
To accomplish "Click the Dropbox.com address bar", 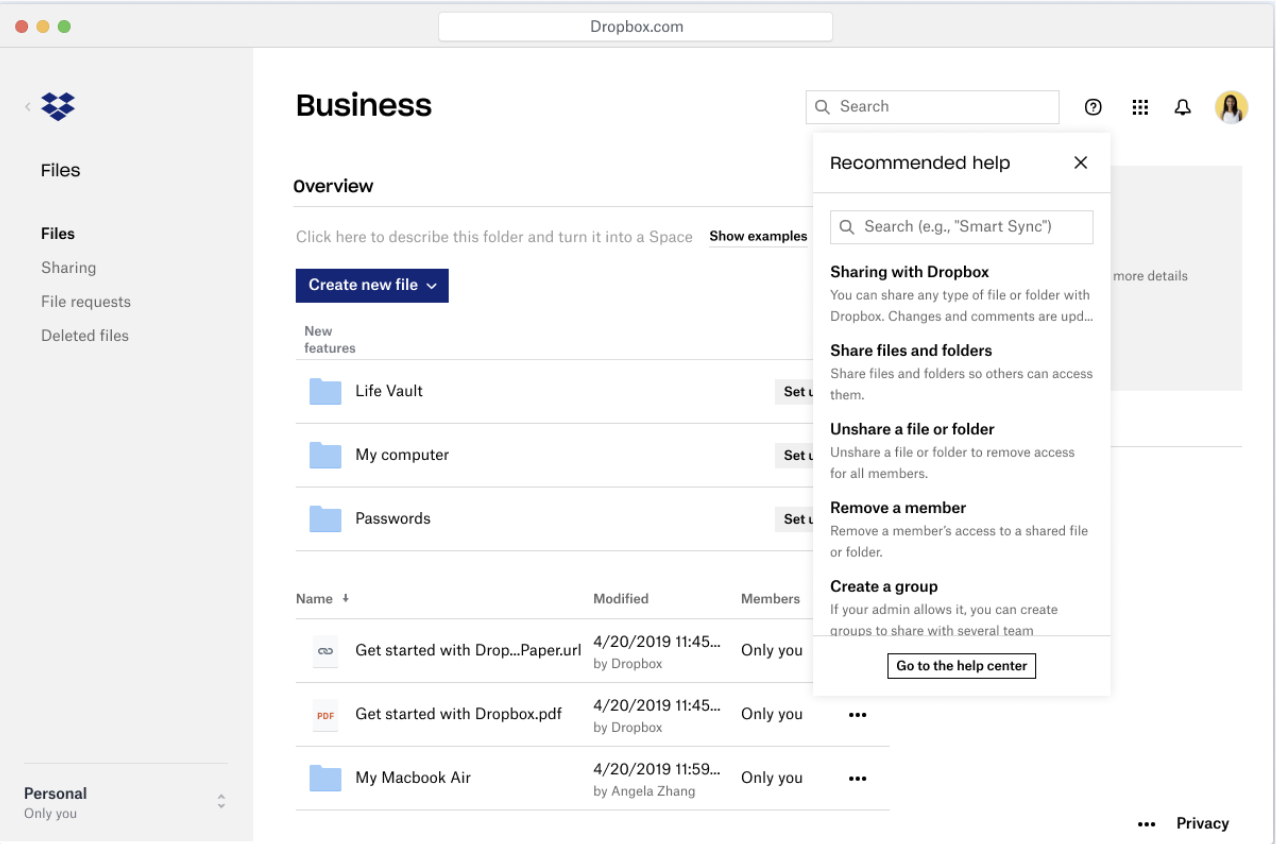I will click(636, 27).
